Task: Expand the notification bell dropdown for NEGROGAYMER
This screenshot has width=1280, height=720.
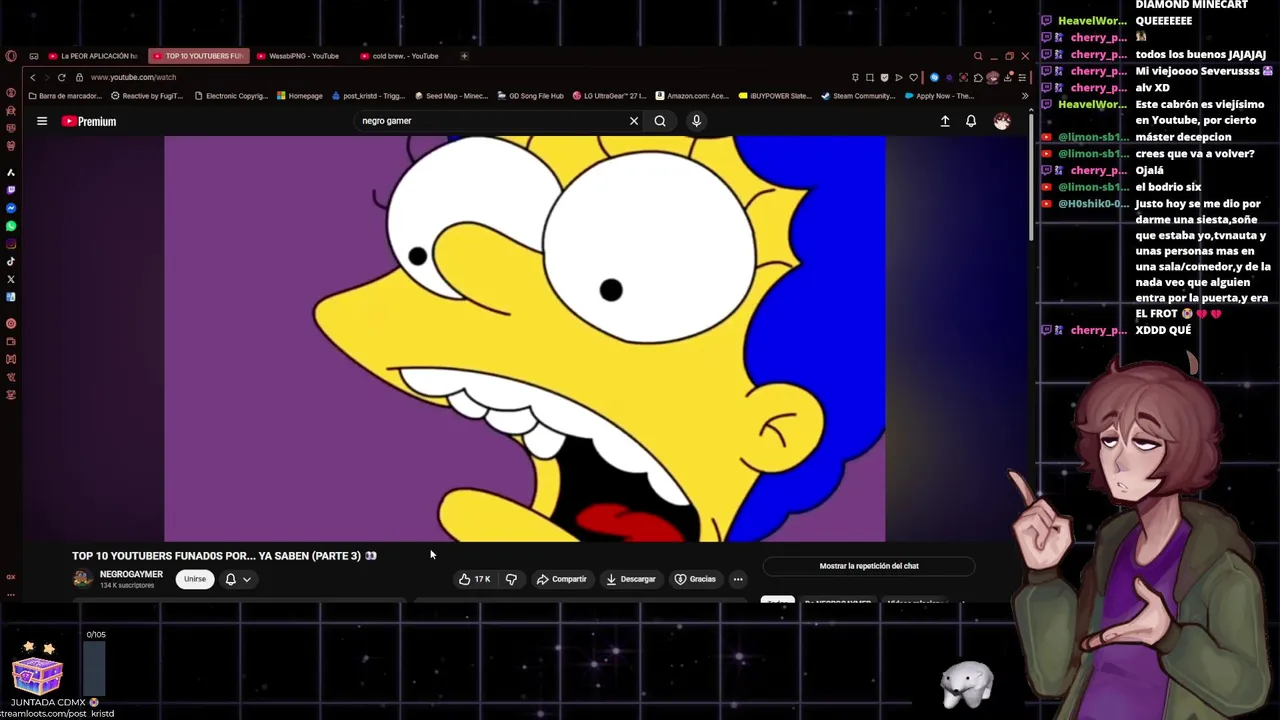Action: point(238,579)
